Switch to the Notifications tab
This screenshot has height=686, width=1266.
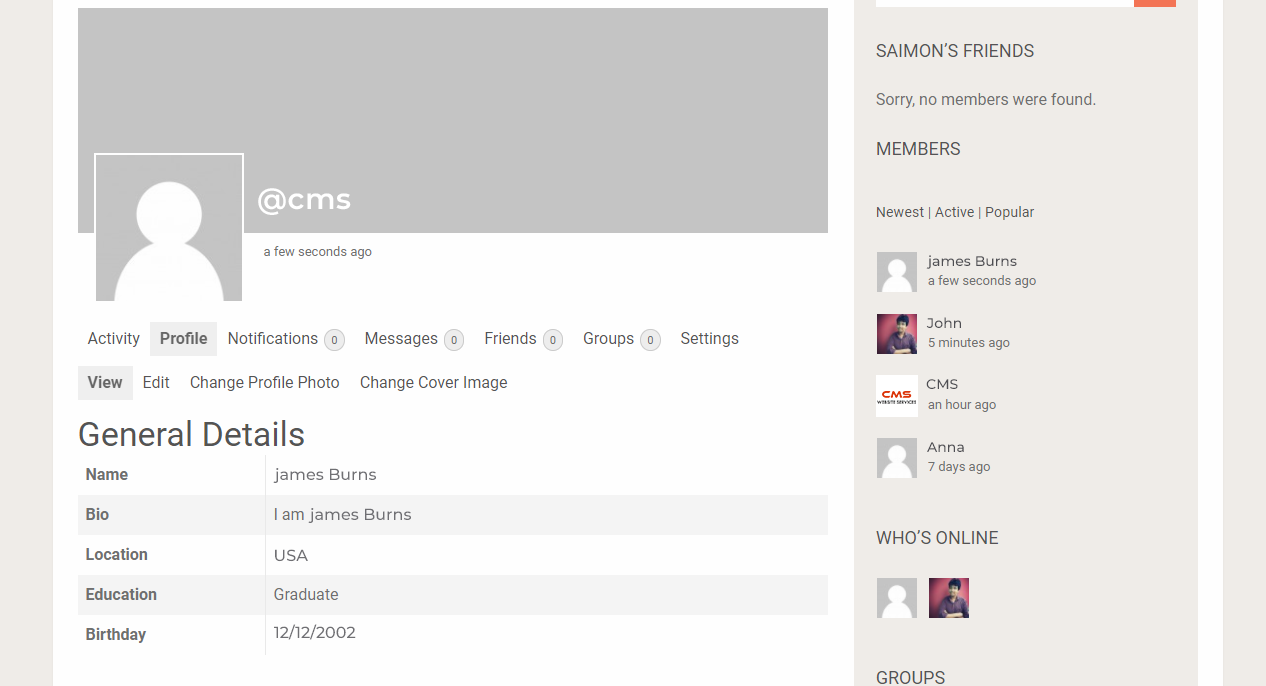(x=273, y=339)
